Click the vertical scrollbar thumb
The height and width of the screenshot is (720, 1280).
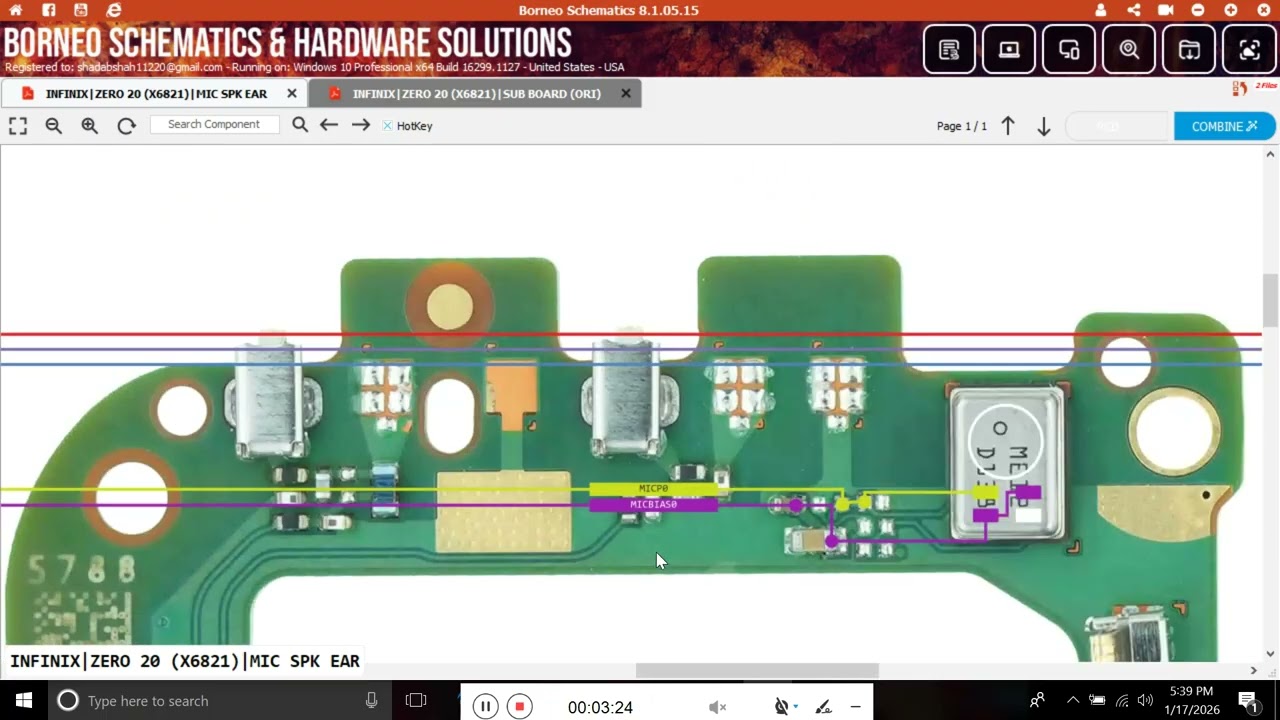point(1270,300)
